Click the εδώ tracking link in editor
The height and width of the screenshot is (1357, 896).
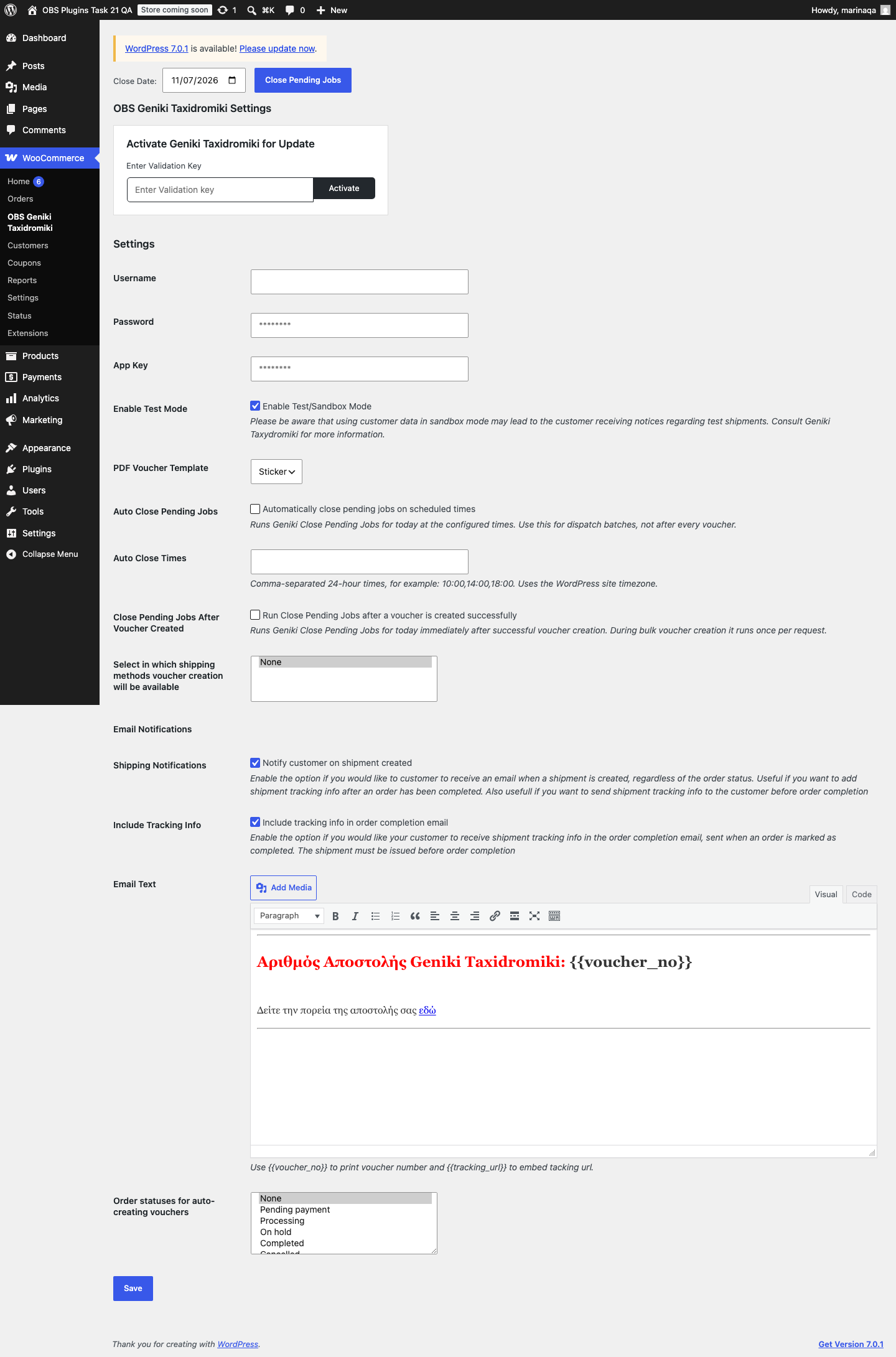click(427, 1010)
